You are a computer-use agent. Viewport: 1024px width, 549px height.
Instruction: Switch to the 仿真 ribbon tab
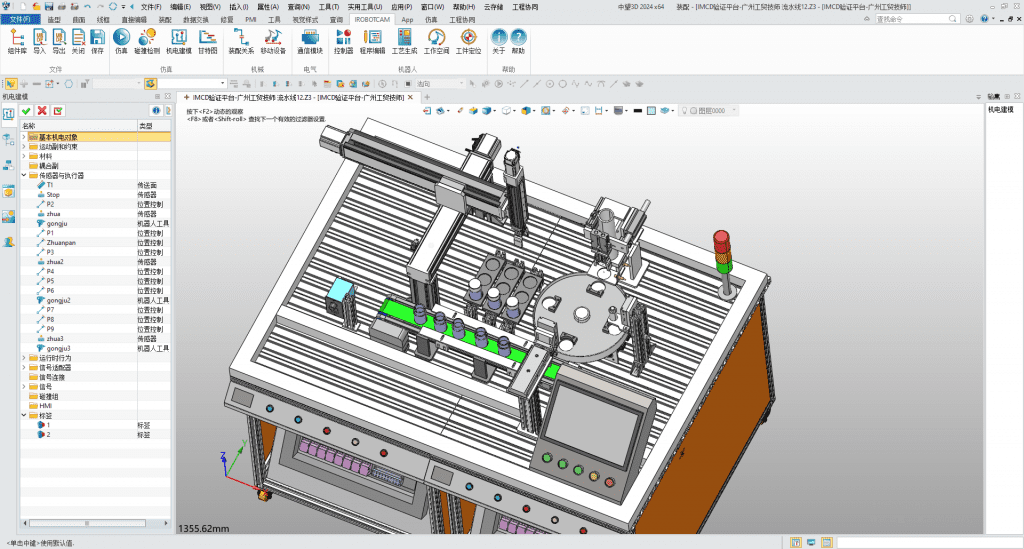click(431, 19)
